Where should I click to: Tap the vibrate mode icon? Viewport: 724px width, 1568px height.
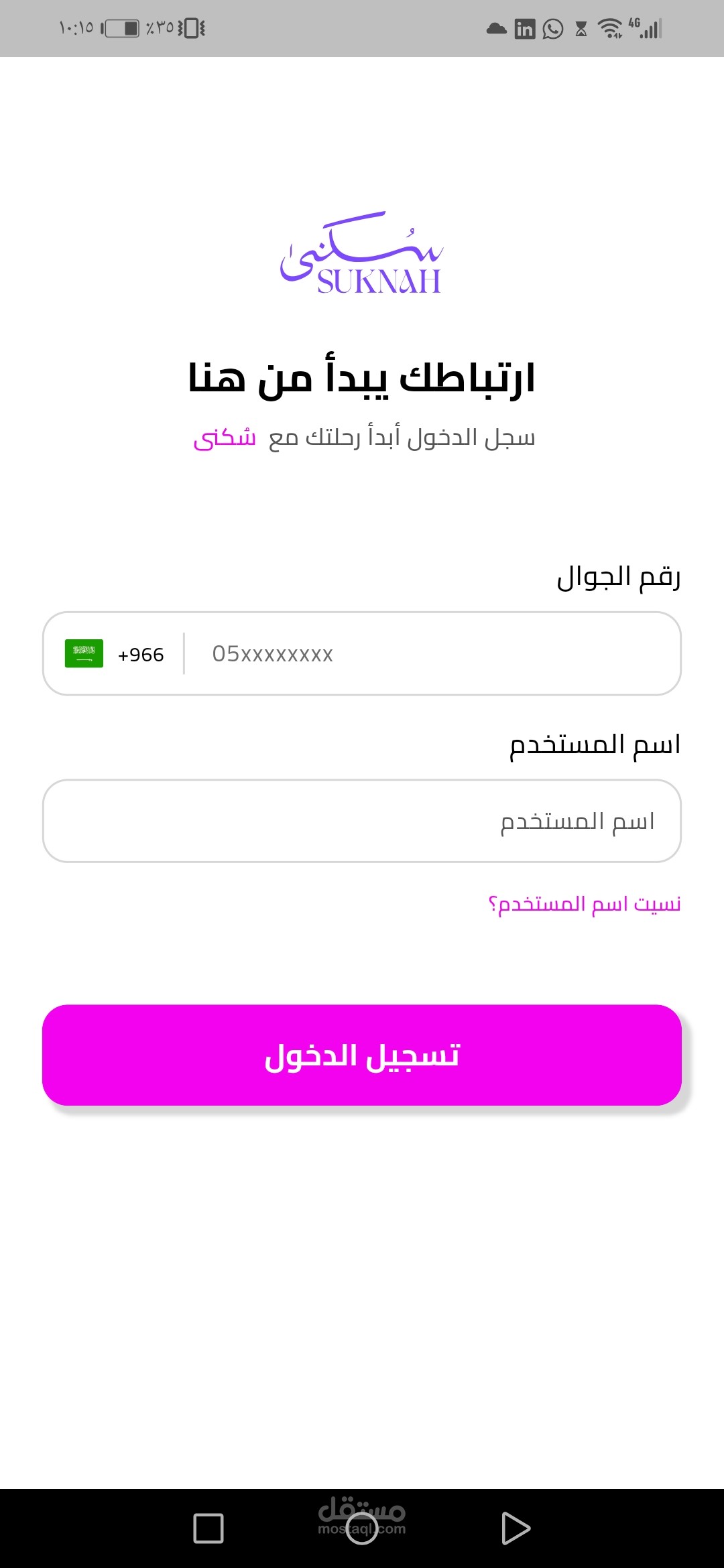[192, 28]
